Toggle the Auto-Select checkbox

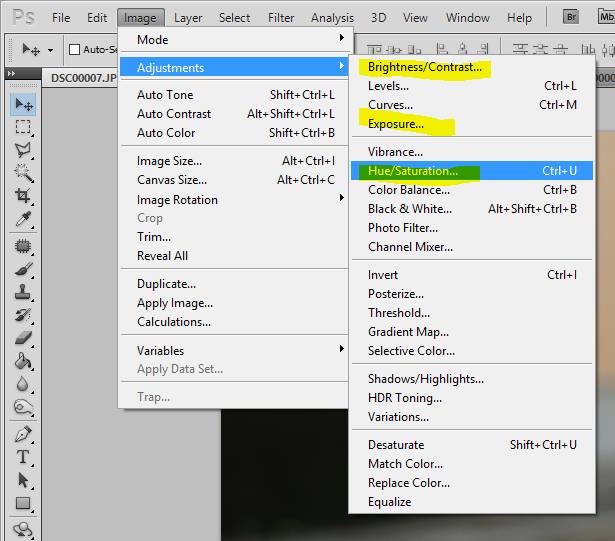point(75,50)
